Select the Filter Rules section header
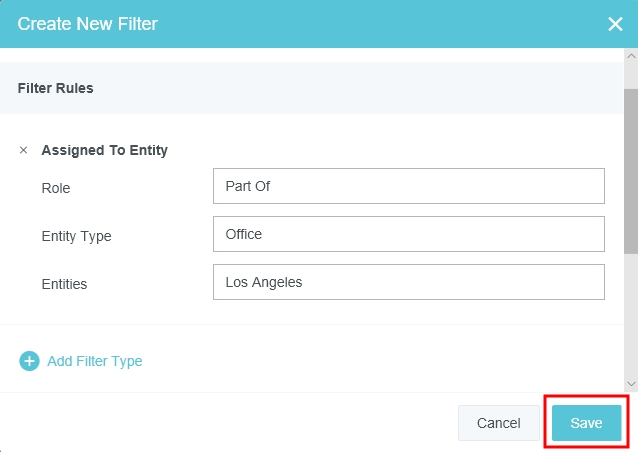Image resolution: width=638 pixels, height=452 pixels. pyautogui.click(x=56, y=88)
